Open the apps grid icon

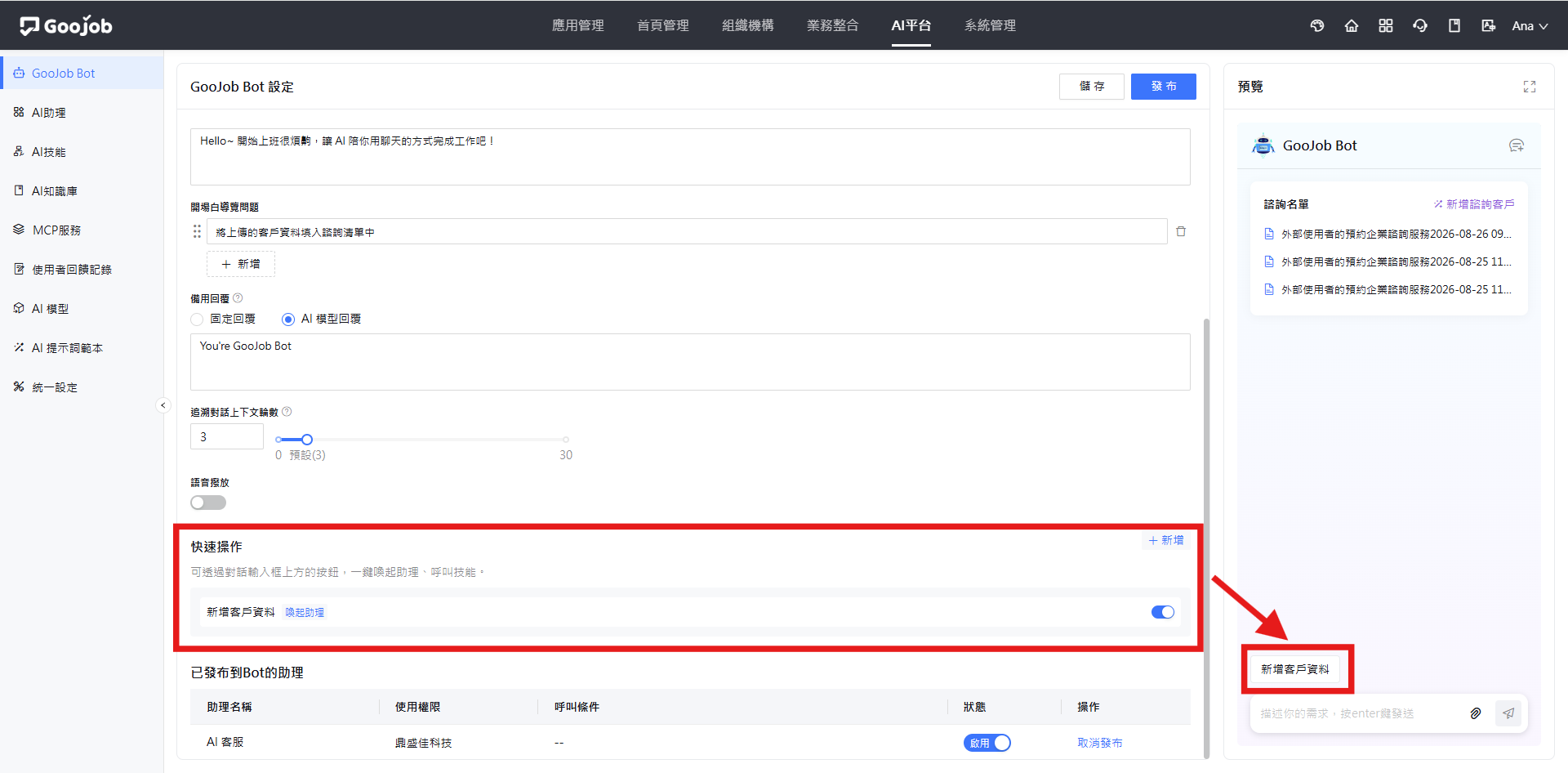coord(1386,25)
